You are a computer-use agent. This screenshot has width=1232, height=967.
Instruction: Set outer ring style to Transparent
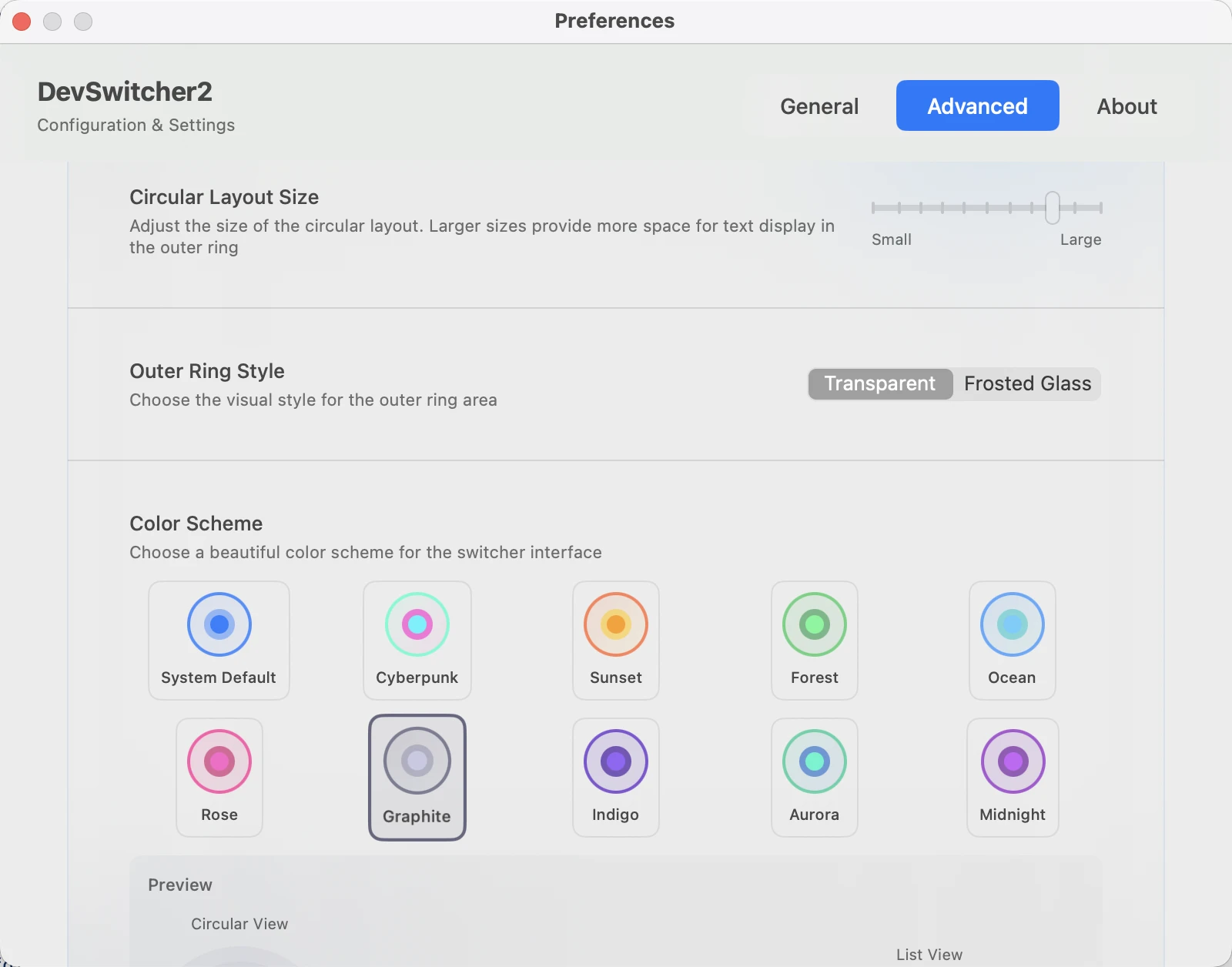click(x=879, y=383)
